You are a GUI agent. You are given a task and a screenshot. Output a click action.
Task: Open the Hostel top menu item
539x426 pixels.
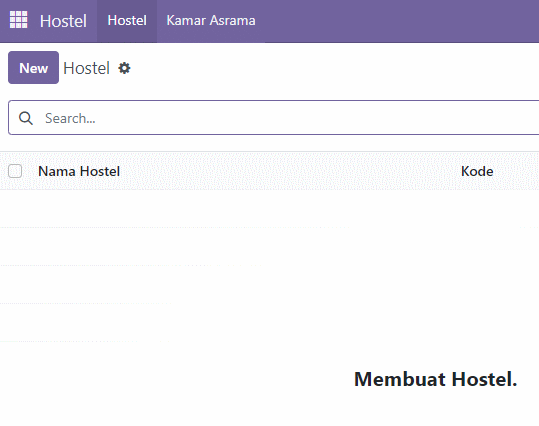pyautogui.click(x=127, y=21)
